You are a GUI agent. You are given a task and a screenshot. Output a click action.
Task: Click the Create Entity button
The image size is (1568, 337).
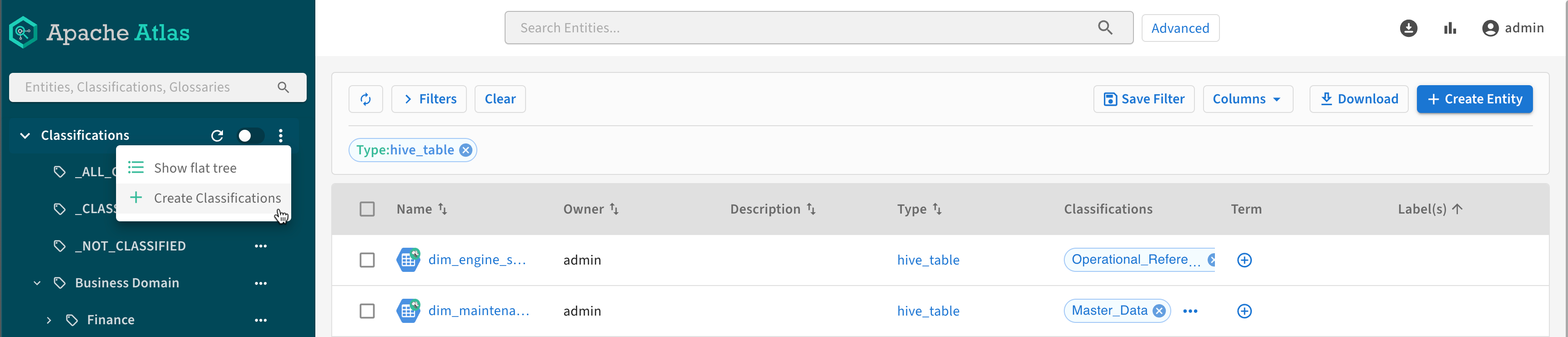1474,99
